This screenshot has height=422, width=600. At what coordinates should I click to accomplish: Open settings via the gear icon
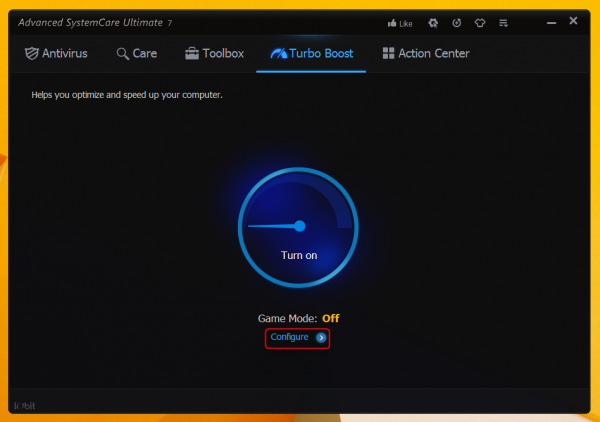click(433, 23)
